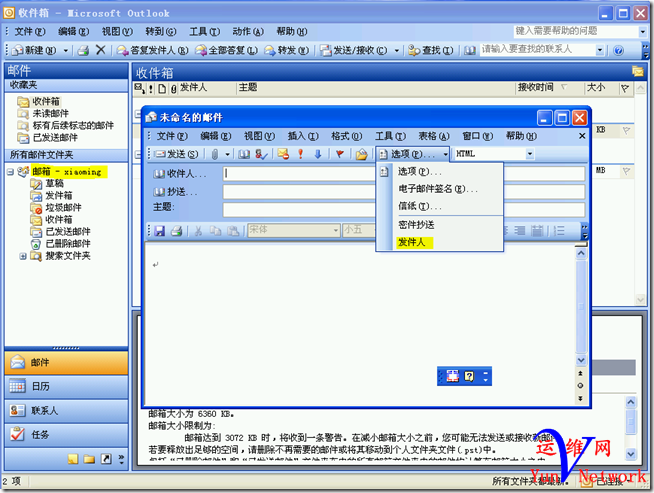Open the contact search box dropdown arrow
Viewport: 654px width, 493px height.
(600, 50)
